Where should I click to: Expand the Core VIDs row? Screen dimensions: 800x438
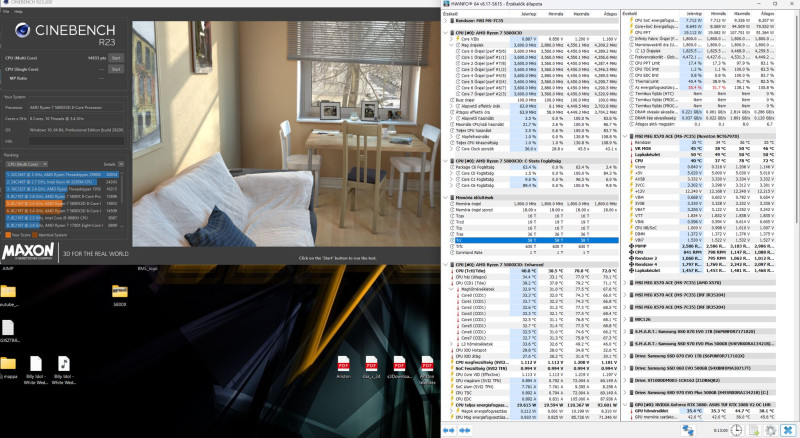tap(452, 39)
